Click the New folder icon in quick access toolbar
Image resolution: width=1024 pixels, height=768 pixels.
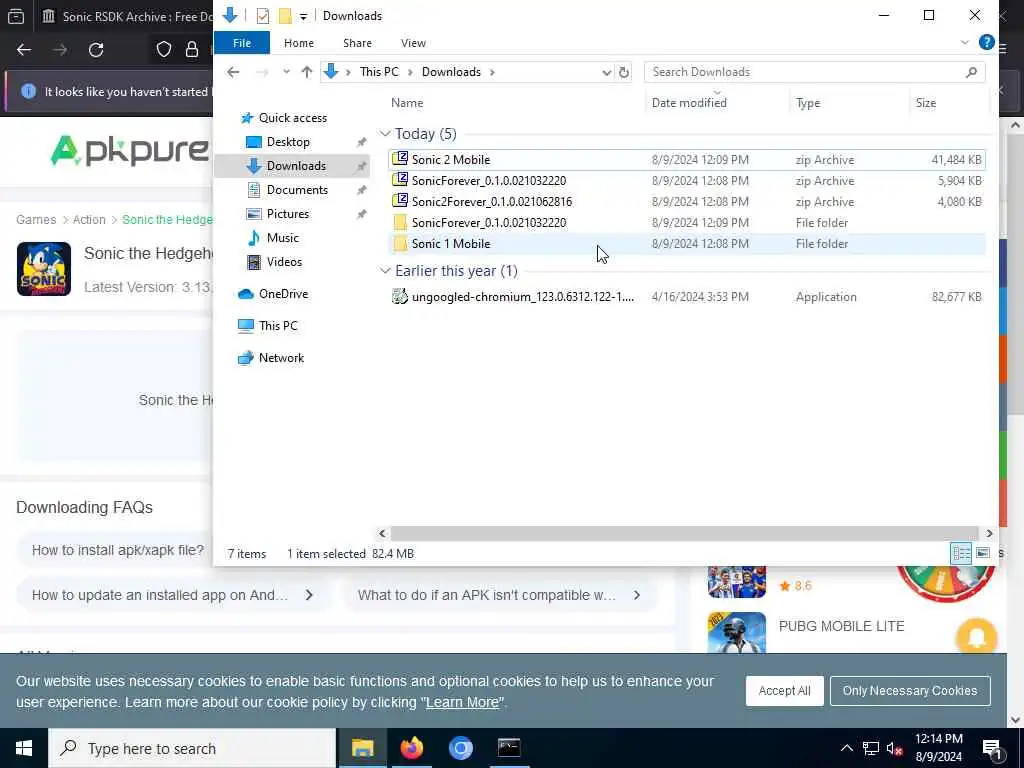tap(285, 16)
